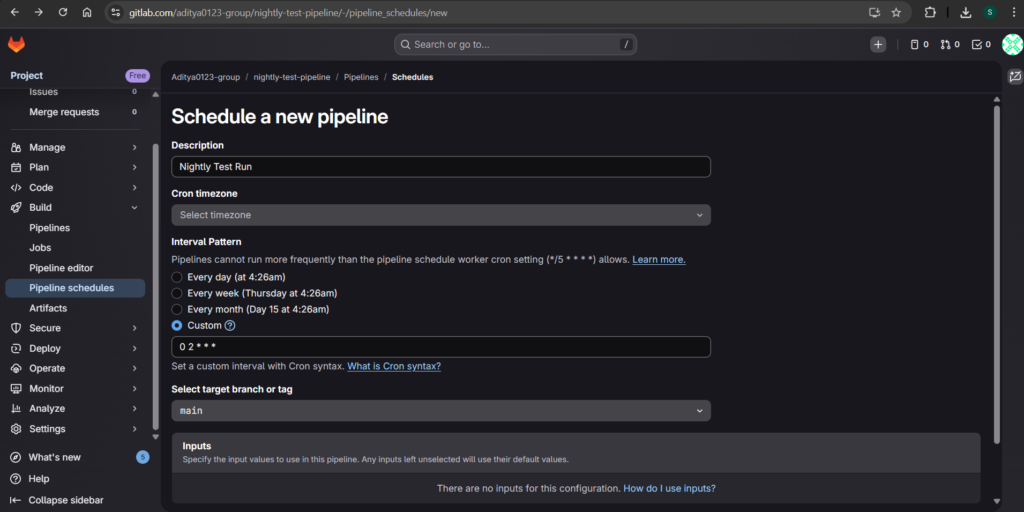Click the issues icon in top header
The height and width of the screenshot is (512, 1024).
(918, 44)
